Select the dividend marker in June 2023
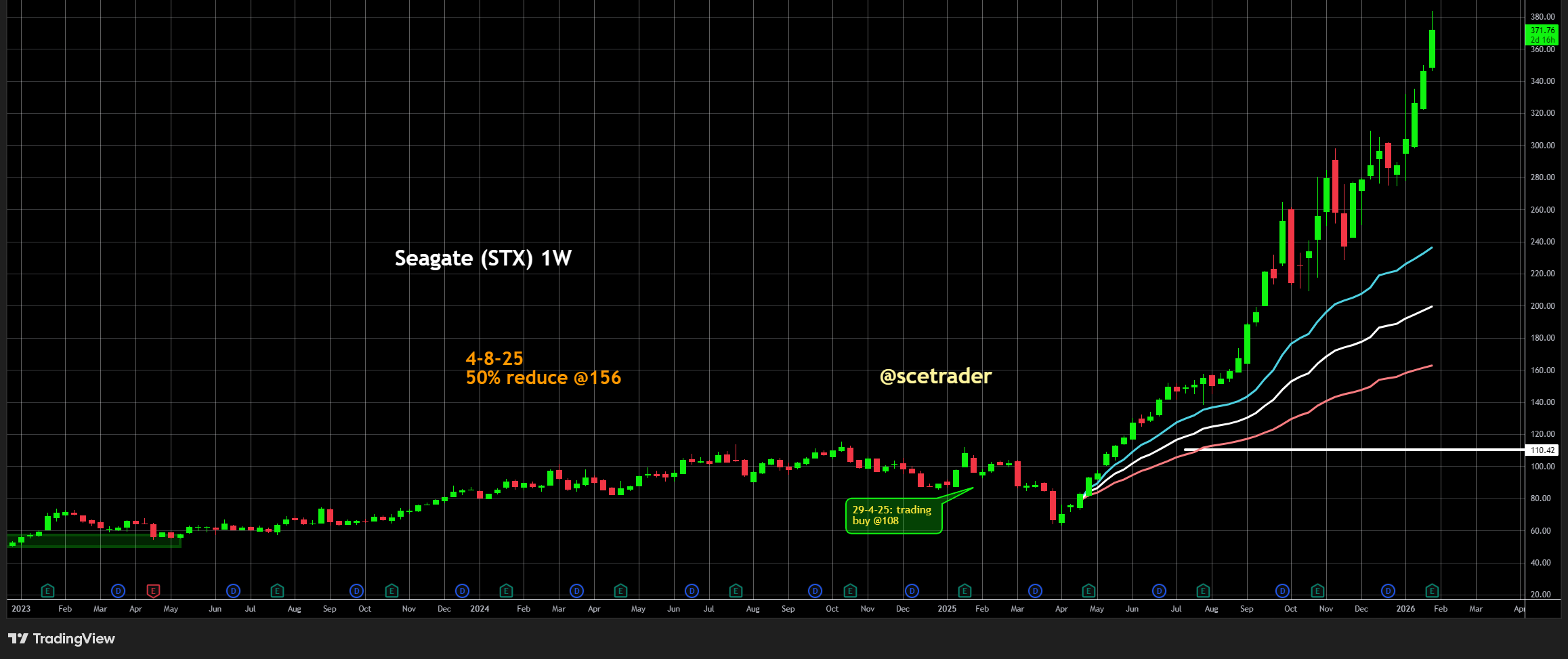Image resolution: width=1568 pixels, height=659 pixels. [x=233, y=591]
